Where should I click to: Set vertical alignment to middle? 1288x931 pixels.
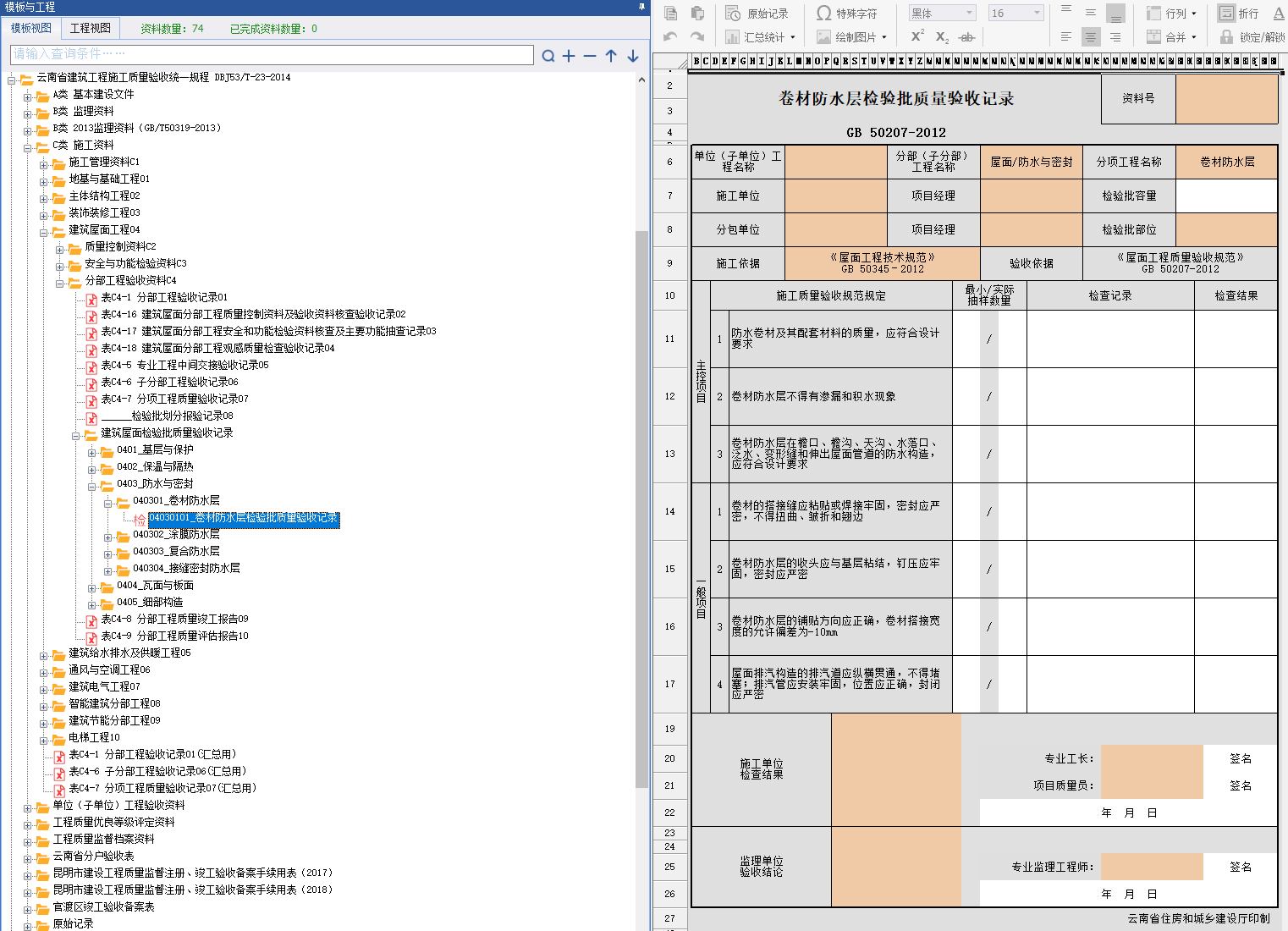[x=1091, y=13]
